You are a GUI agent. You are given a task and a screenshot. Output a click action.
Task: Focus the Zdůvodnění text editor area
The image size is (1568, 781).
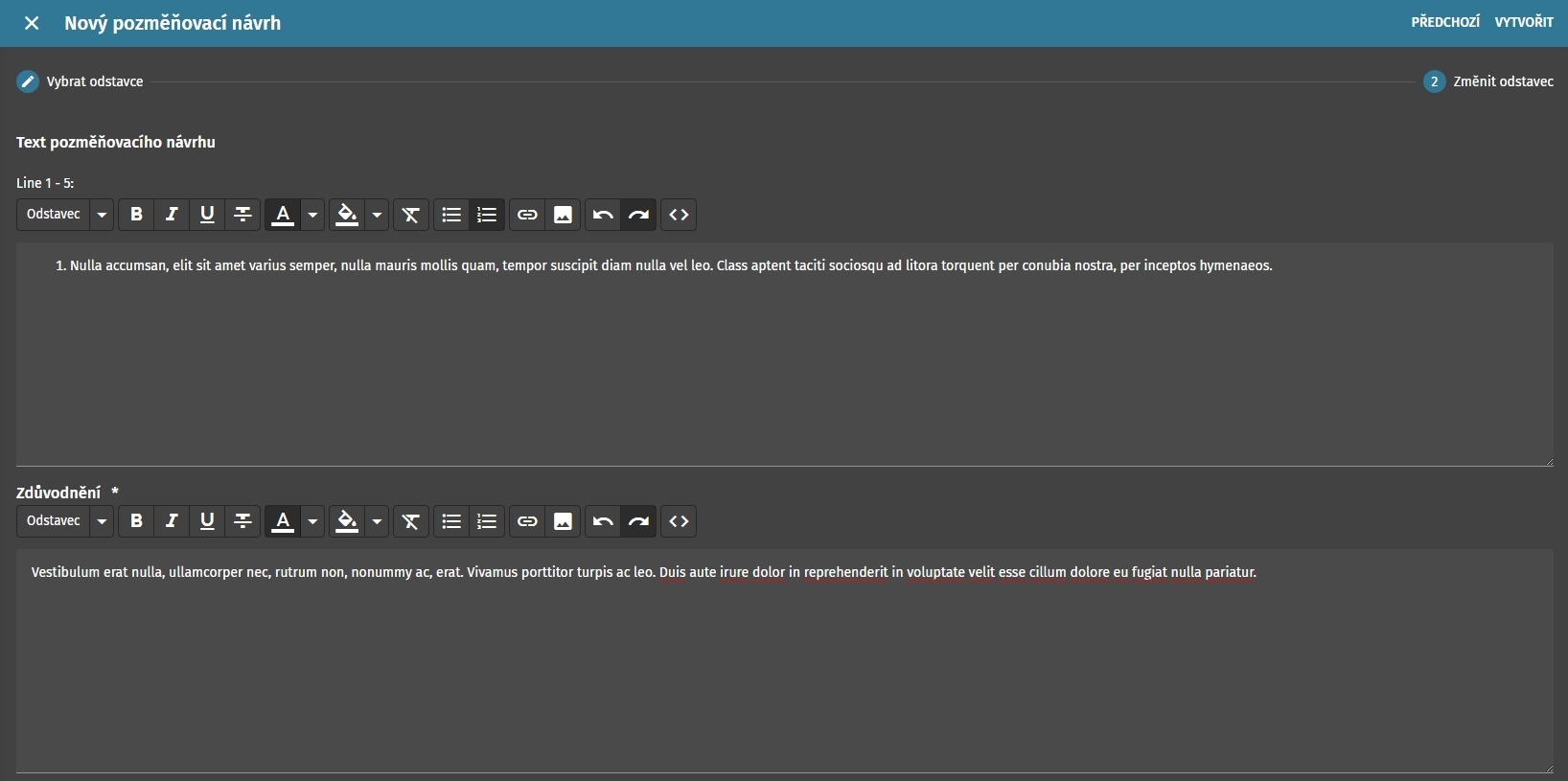(x=785, y=661)
